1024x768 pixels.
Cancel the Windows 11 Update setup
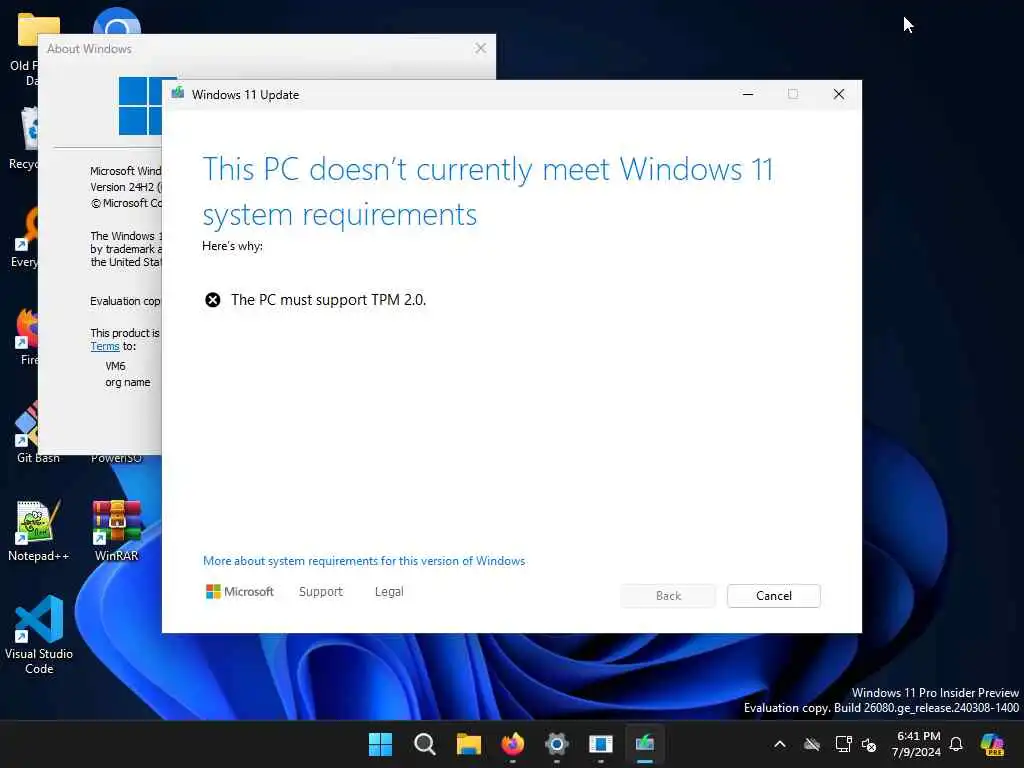(773, 596)
